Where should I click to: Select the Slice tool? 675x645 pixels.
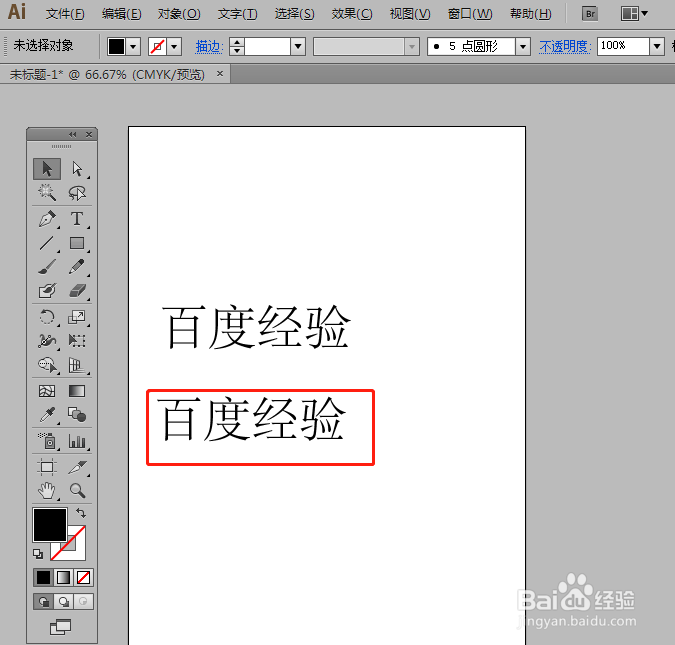pyautogui.click(x=77, y=467)
